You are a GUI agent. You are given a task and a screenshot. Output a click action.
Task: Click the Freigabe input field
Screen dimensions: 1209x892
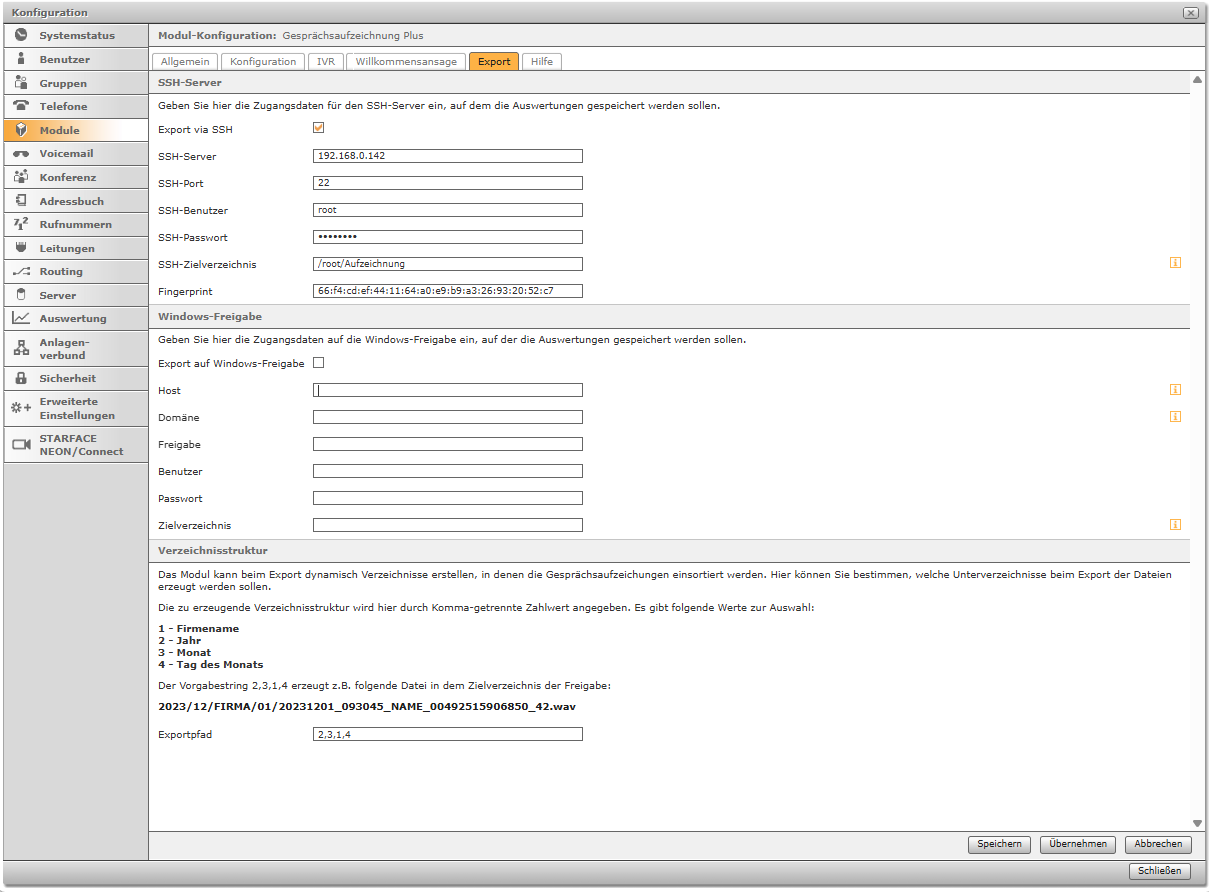(448, 444)
